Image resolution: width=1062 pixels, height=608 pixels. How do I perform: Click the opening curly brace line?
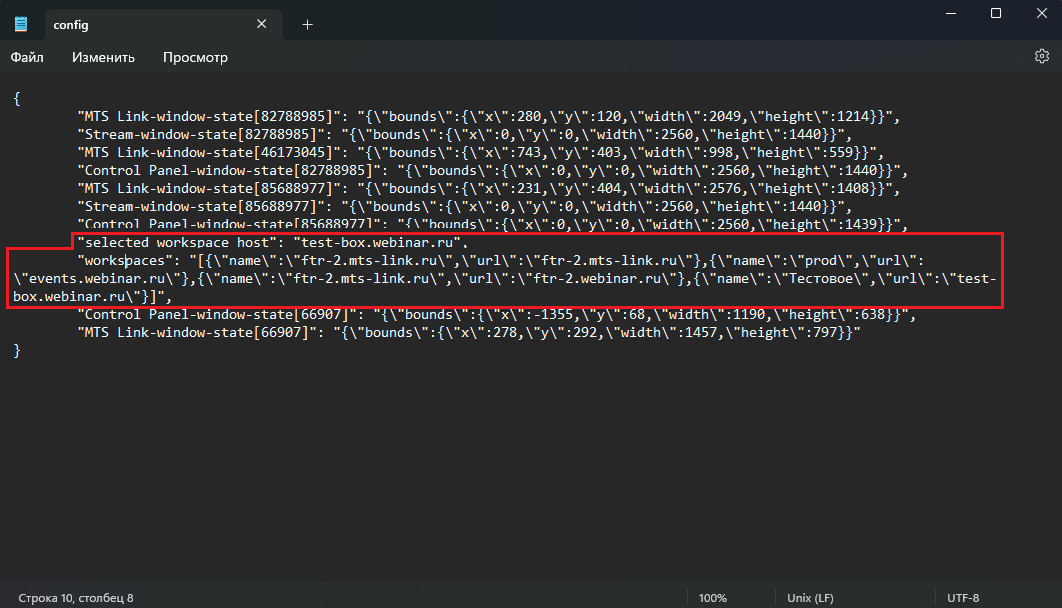tap(17, 99)
